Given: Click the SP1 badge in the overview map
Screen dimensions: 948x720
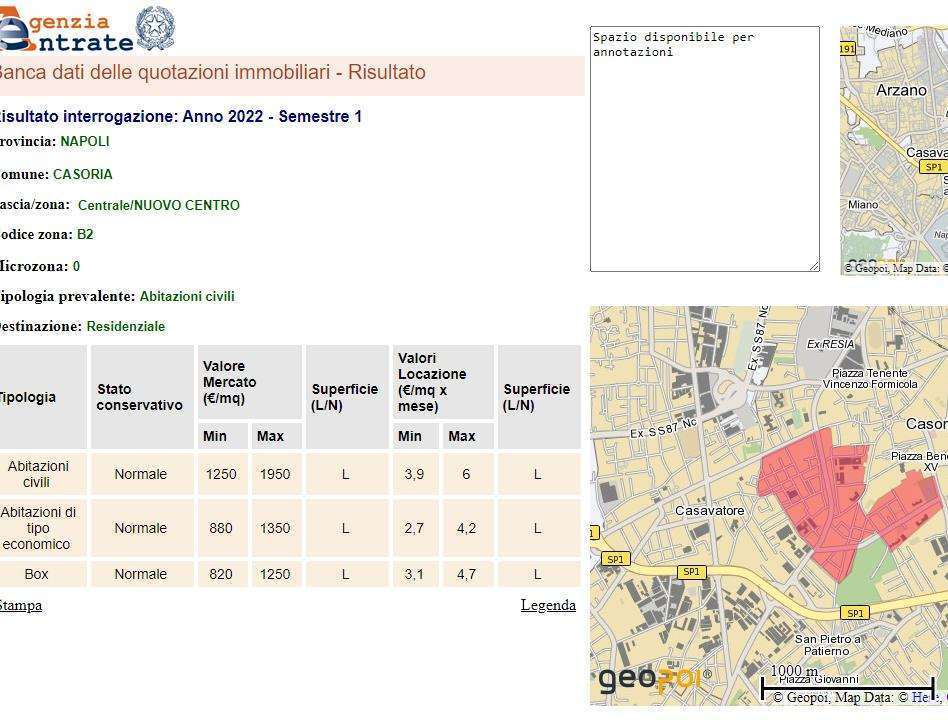Looking at the screenshot, I should point(933,167).
